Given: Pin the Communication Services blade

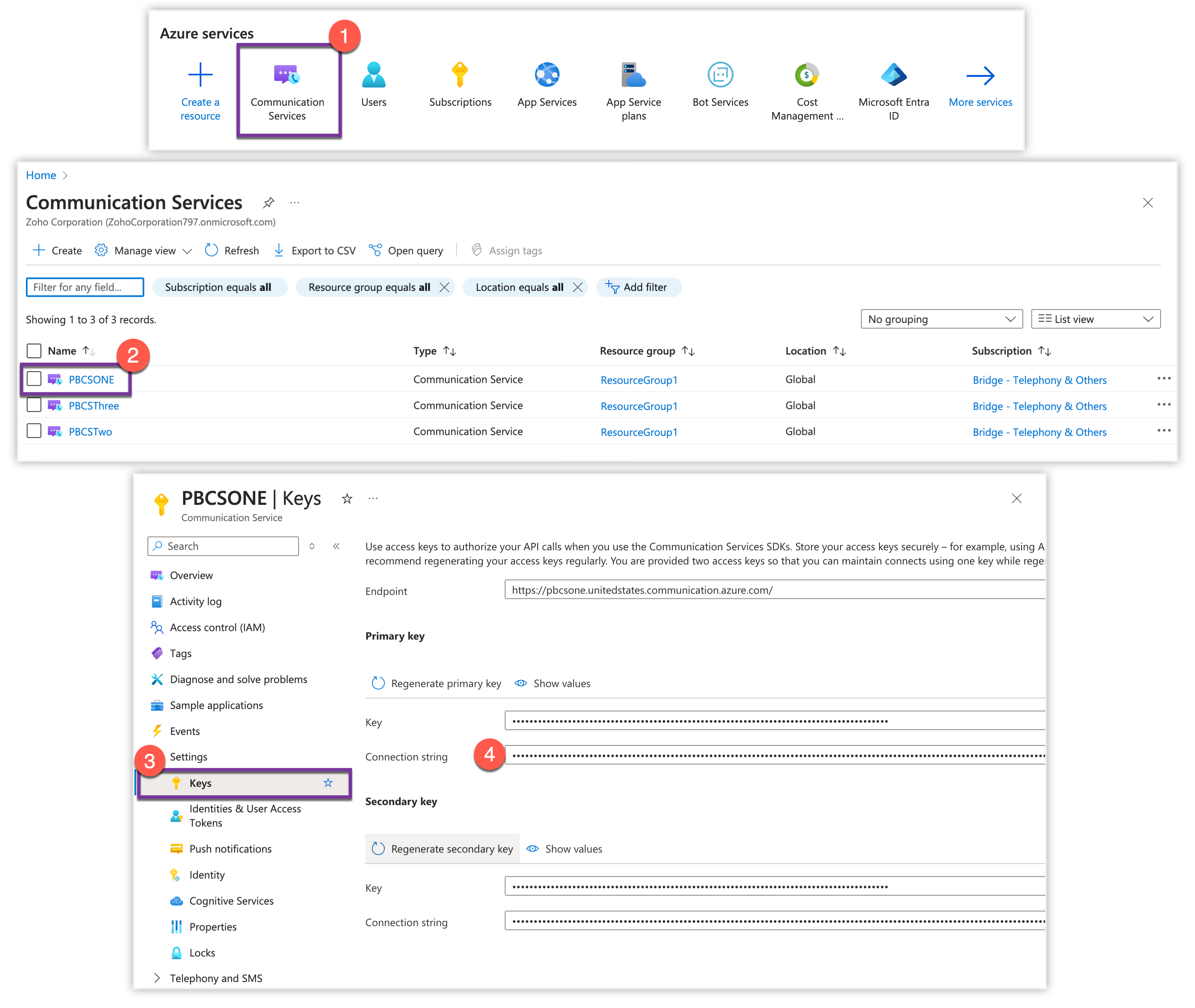Looking at the screenshot, I should [269, 203].
